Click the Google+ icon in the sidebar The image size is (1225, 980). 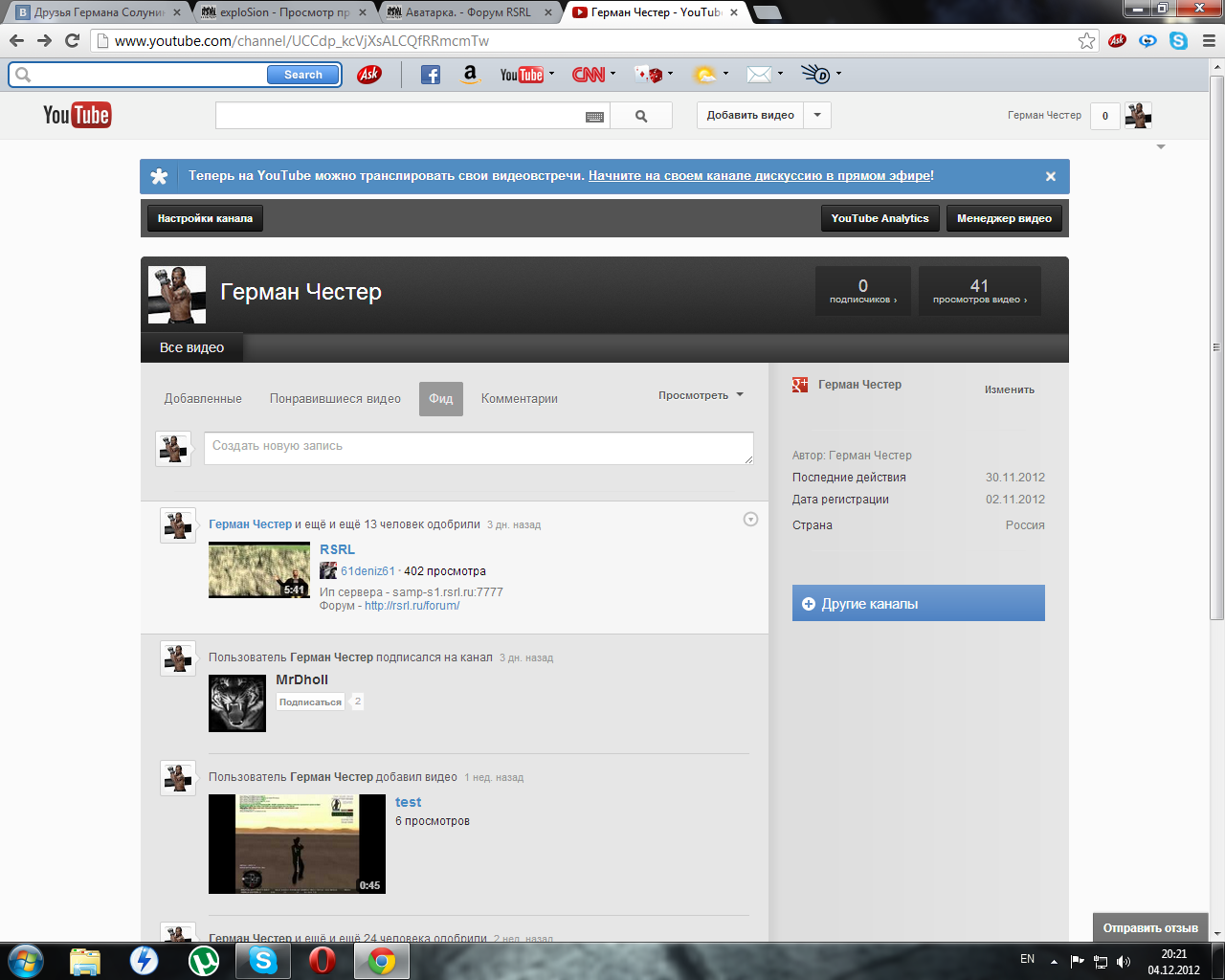[x=800, y=385]
